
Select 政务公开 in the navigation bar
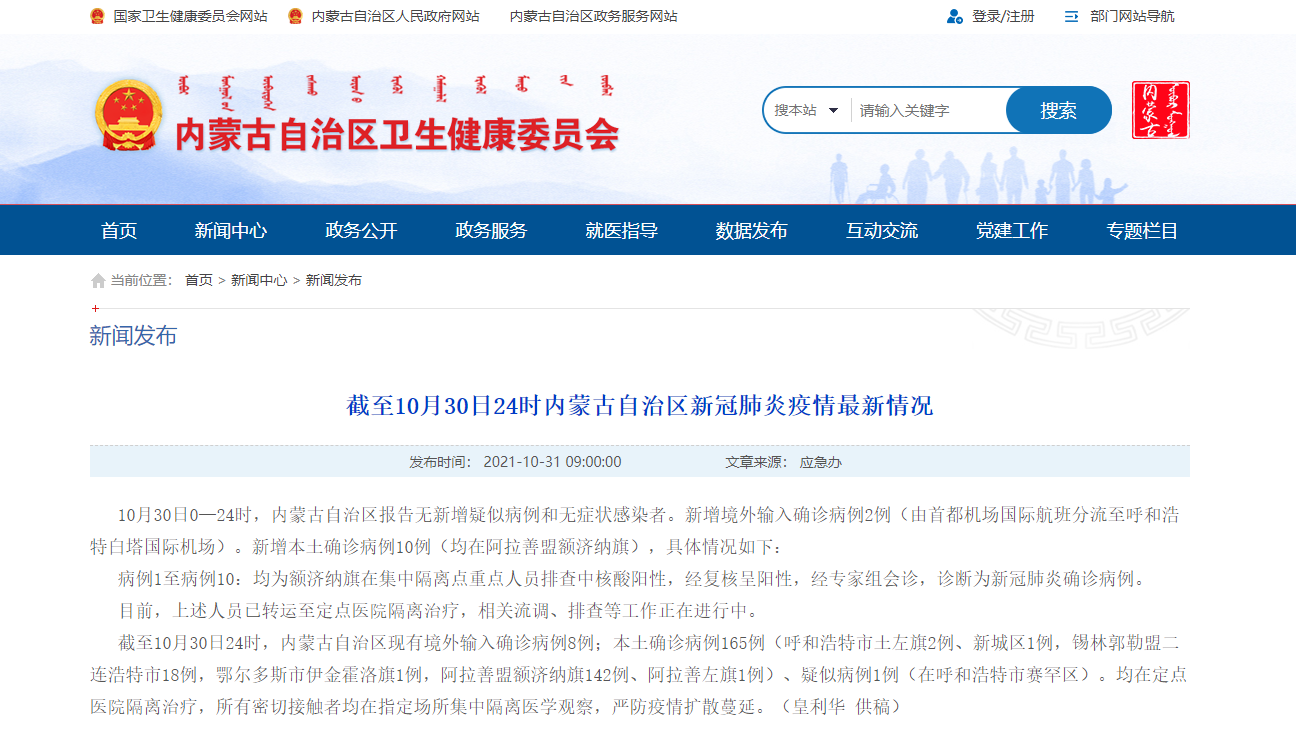point(361,231)
